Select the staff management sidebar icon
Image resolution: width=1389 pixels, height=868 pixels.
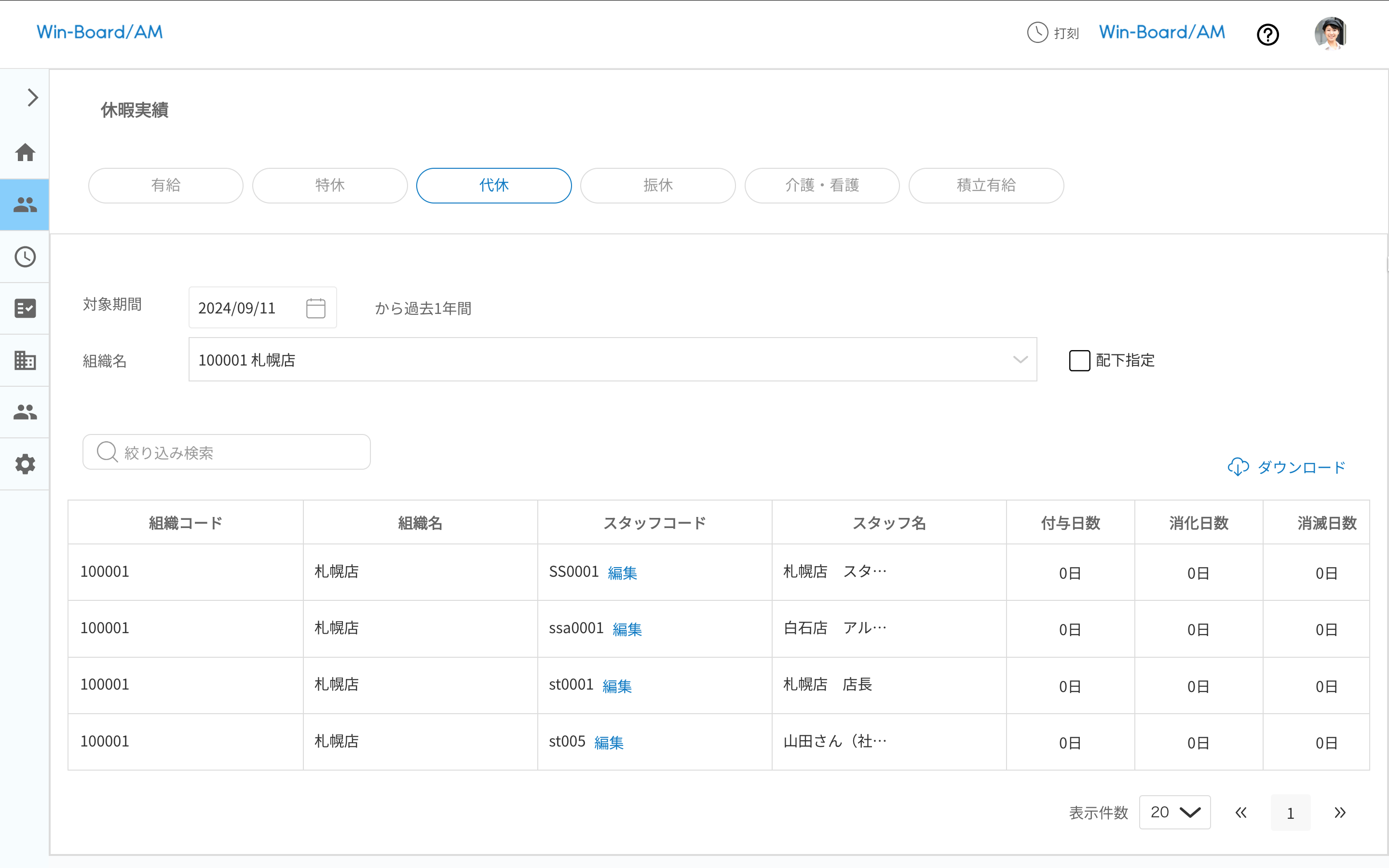click(25, 204)
